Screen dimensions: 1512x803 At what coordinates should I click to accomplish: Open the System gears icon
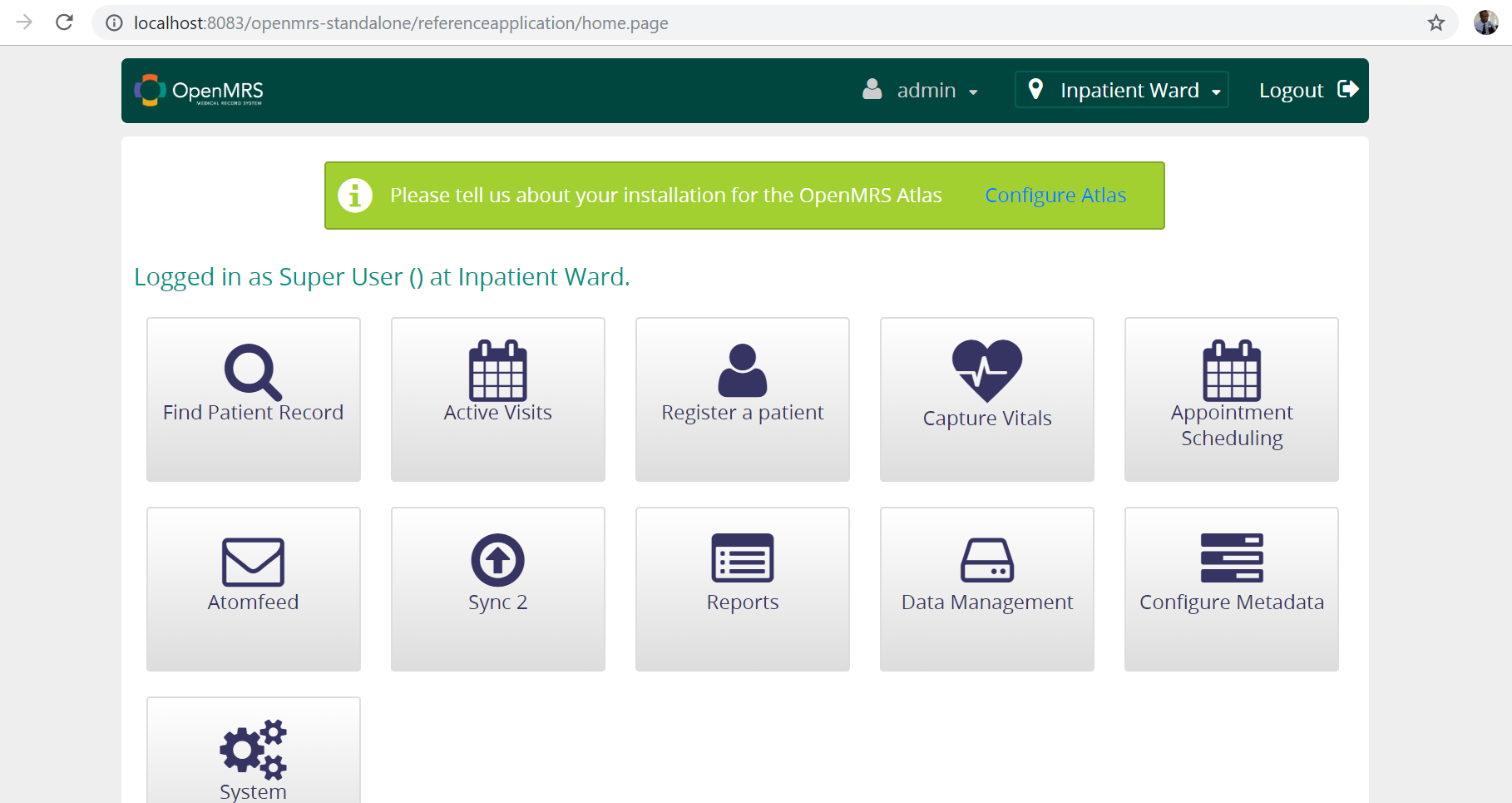253,749
